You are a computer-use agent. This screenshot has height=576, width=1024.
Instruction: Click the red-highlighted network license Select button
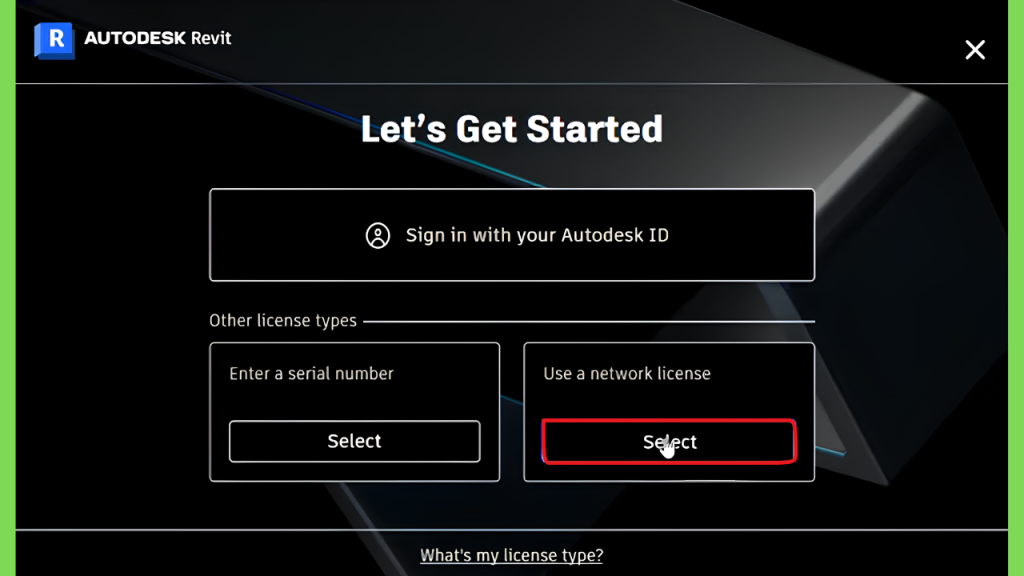tap(669, 442)
